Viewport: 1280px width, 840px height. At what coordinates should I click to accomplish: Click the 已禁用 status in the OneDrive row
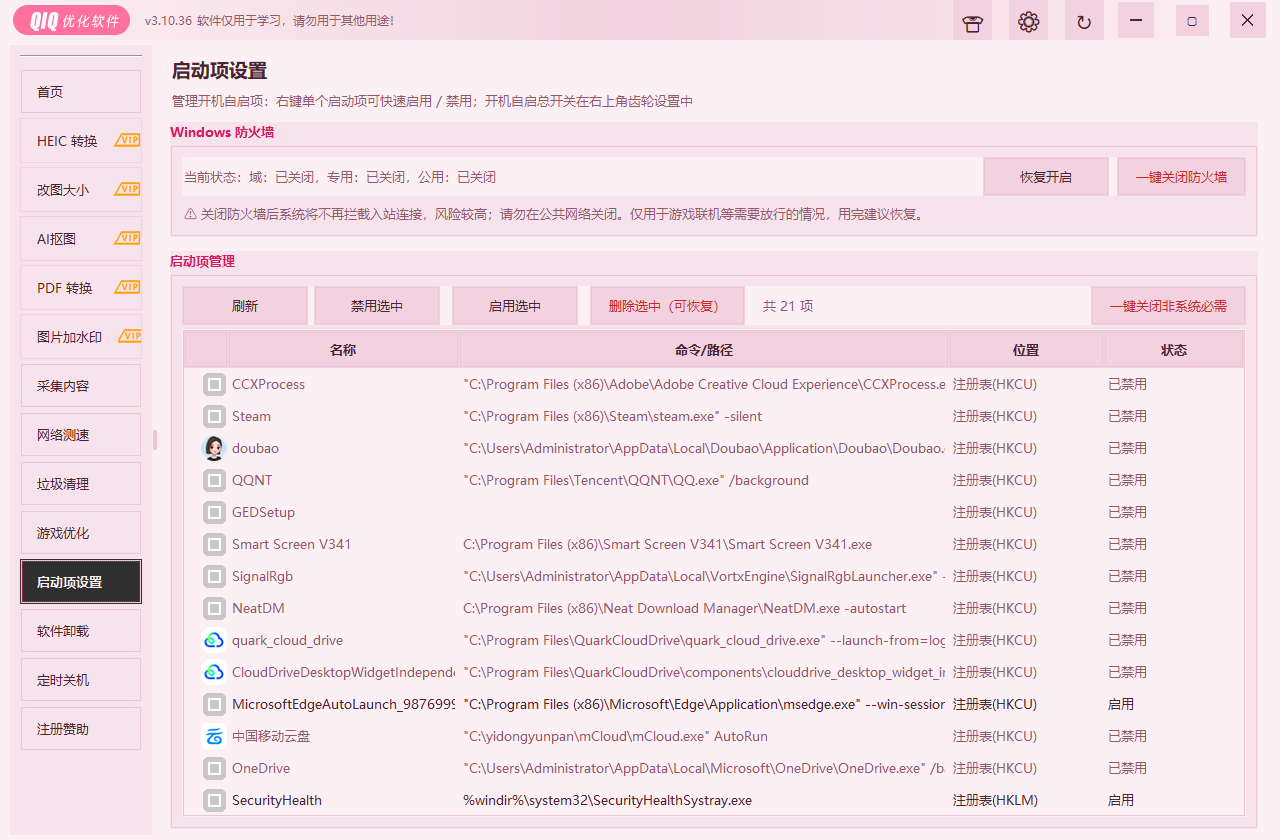[x=1127, y=768]
